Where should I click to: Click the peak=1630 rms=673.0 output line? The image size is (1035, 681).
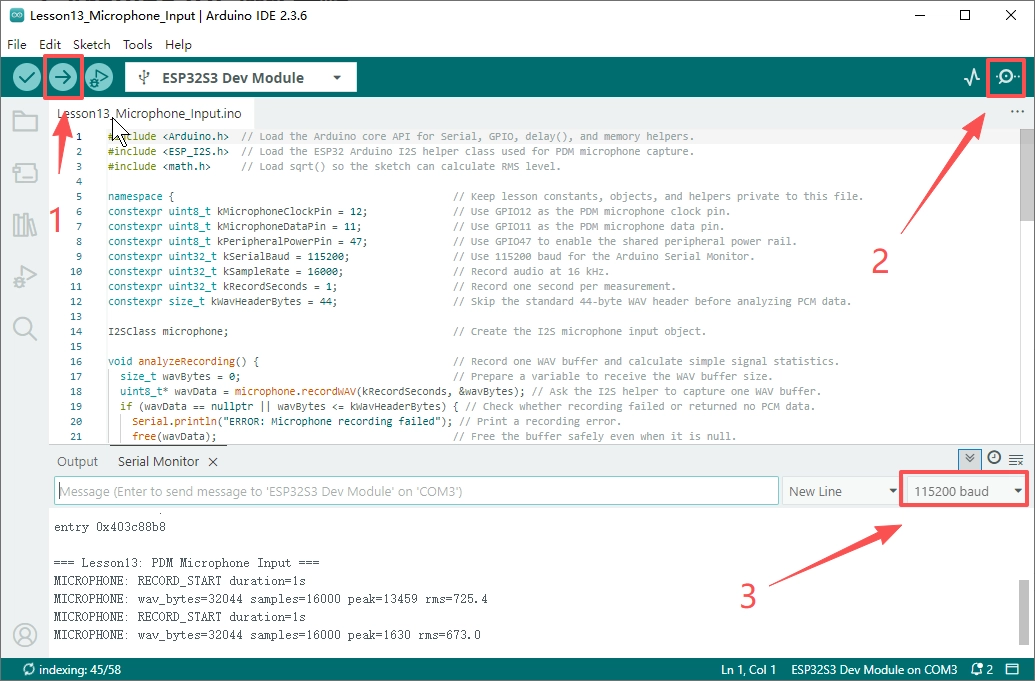(x=267, y=634)
